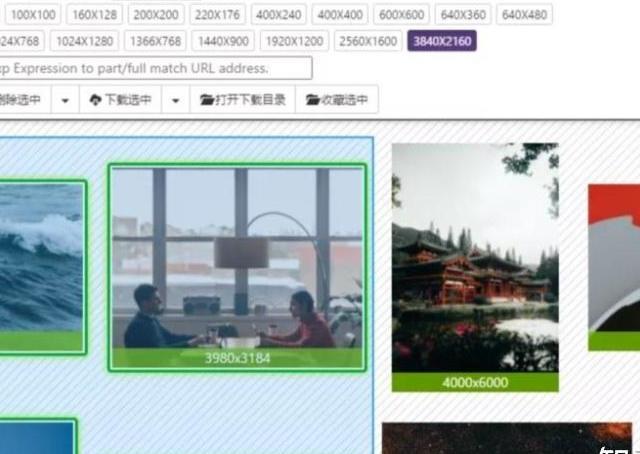Select the 600X600 size filter

(402, 15)
